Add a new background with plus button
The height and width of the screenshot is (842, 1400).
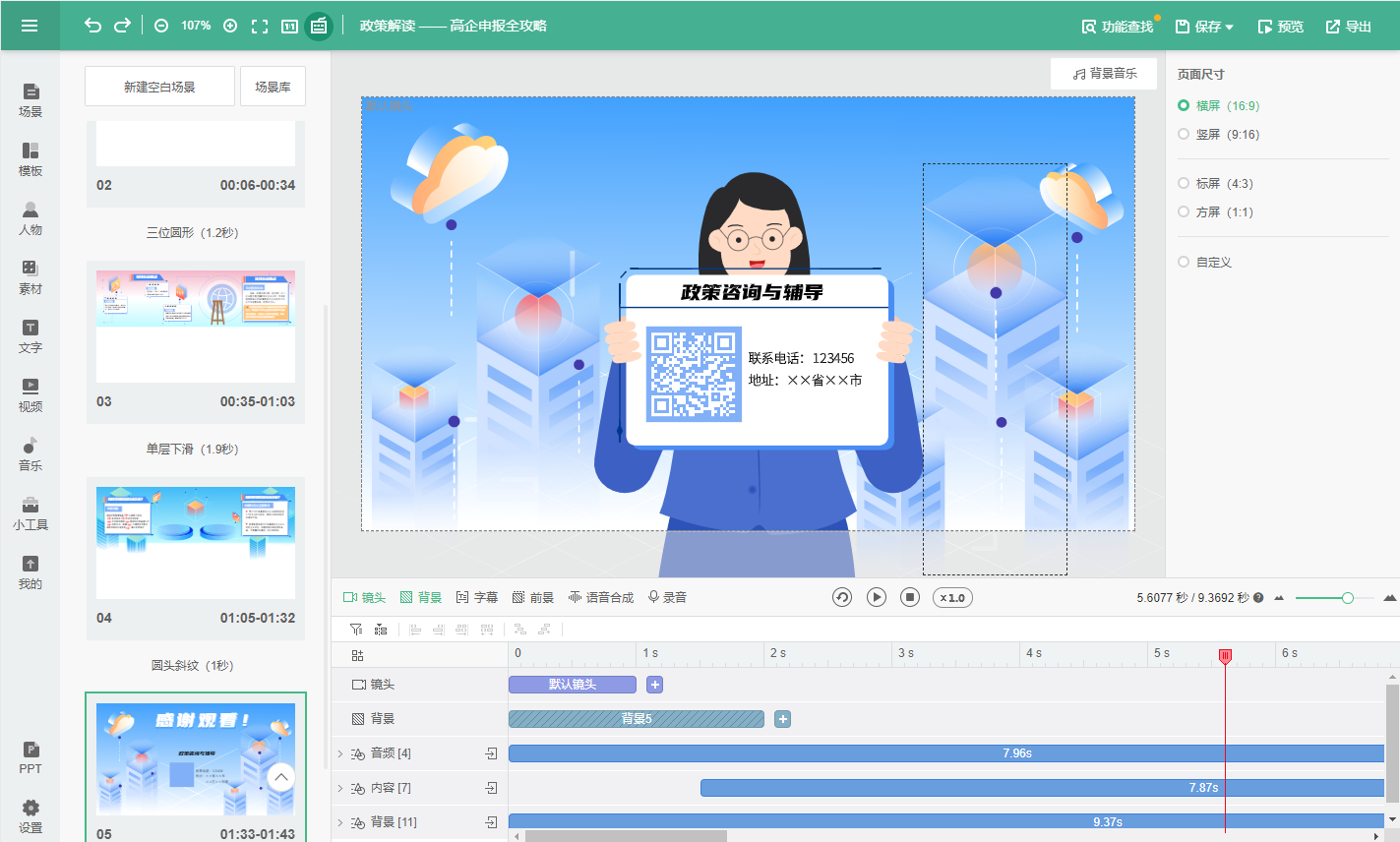pyautogui.click(x=783, y=719)
